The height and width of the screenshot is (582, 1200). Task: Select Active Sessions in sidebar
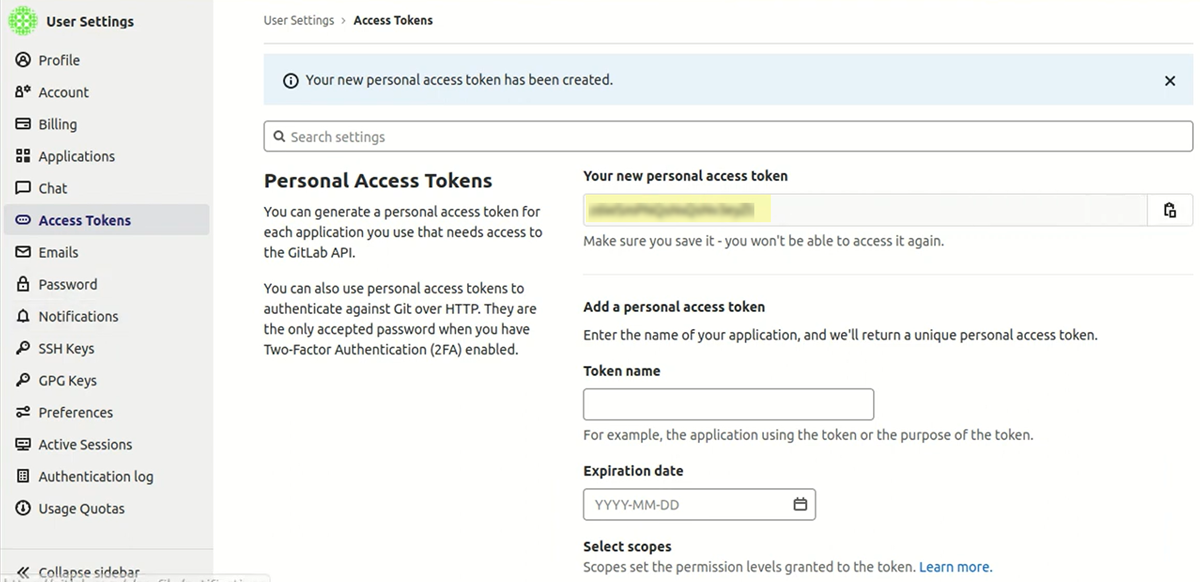85,444
